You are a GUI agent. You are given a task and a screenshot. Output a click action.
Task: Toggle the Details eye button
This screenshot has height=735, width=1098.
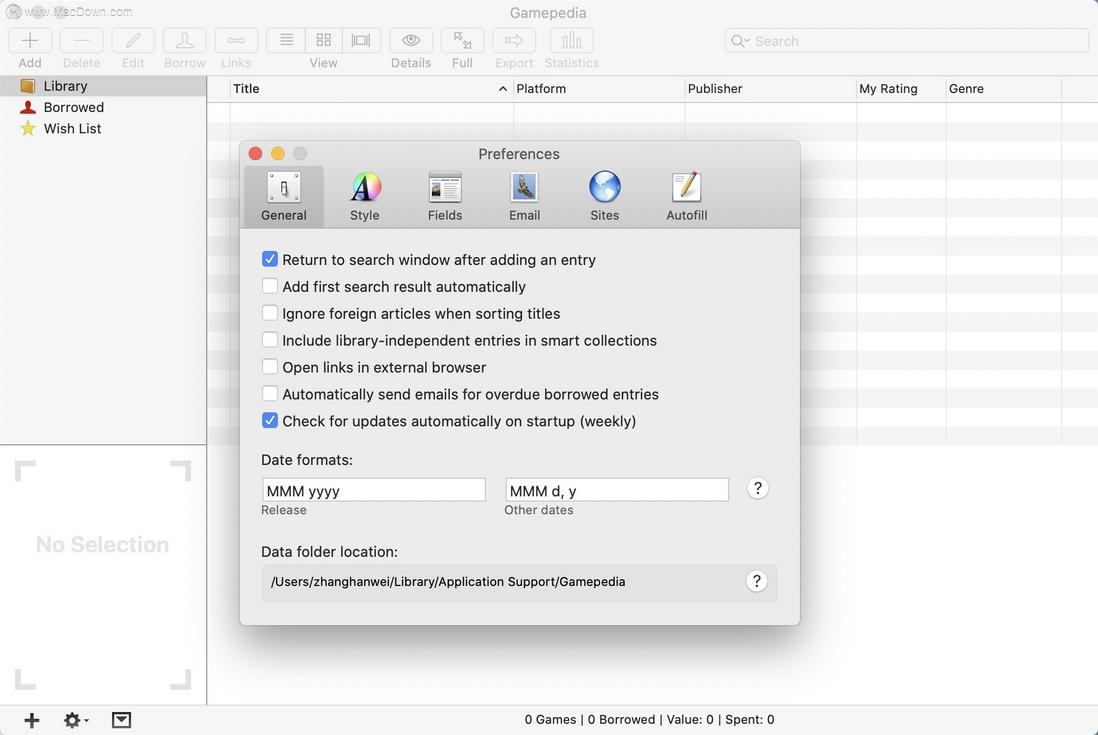[411, 41]
